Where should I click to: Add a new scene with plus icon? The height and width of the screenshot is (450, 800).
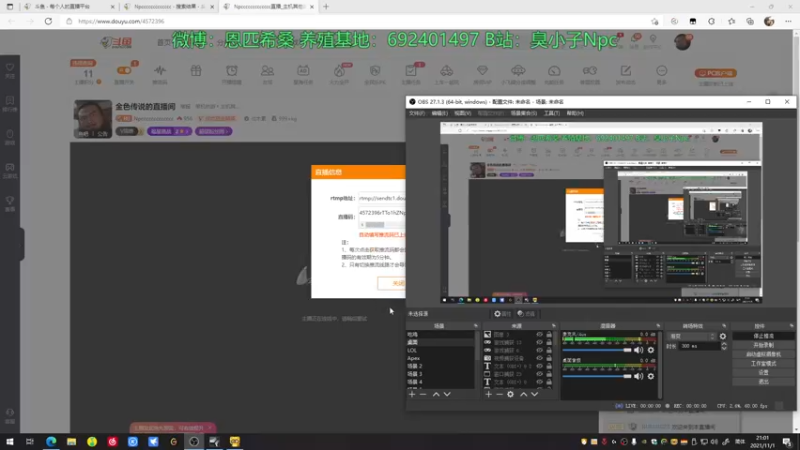412,394
